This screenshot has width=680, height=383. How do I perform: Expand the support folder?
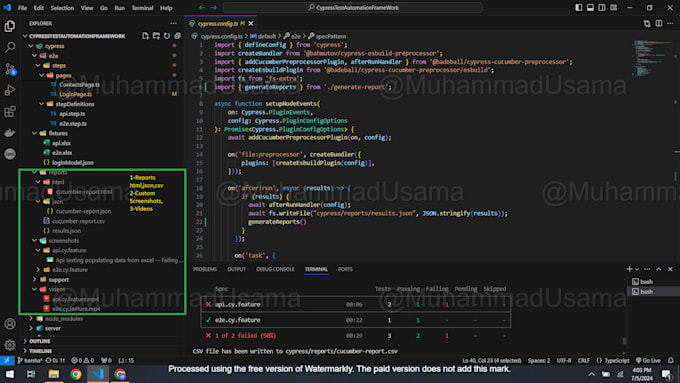[x=35, y=280]
